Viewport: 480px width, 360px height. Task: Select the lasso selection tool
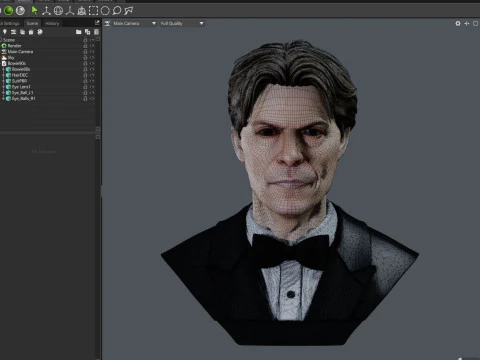coord(117,11)
